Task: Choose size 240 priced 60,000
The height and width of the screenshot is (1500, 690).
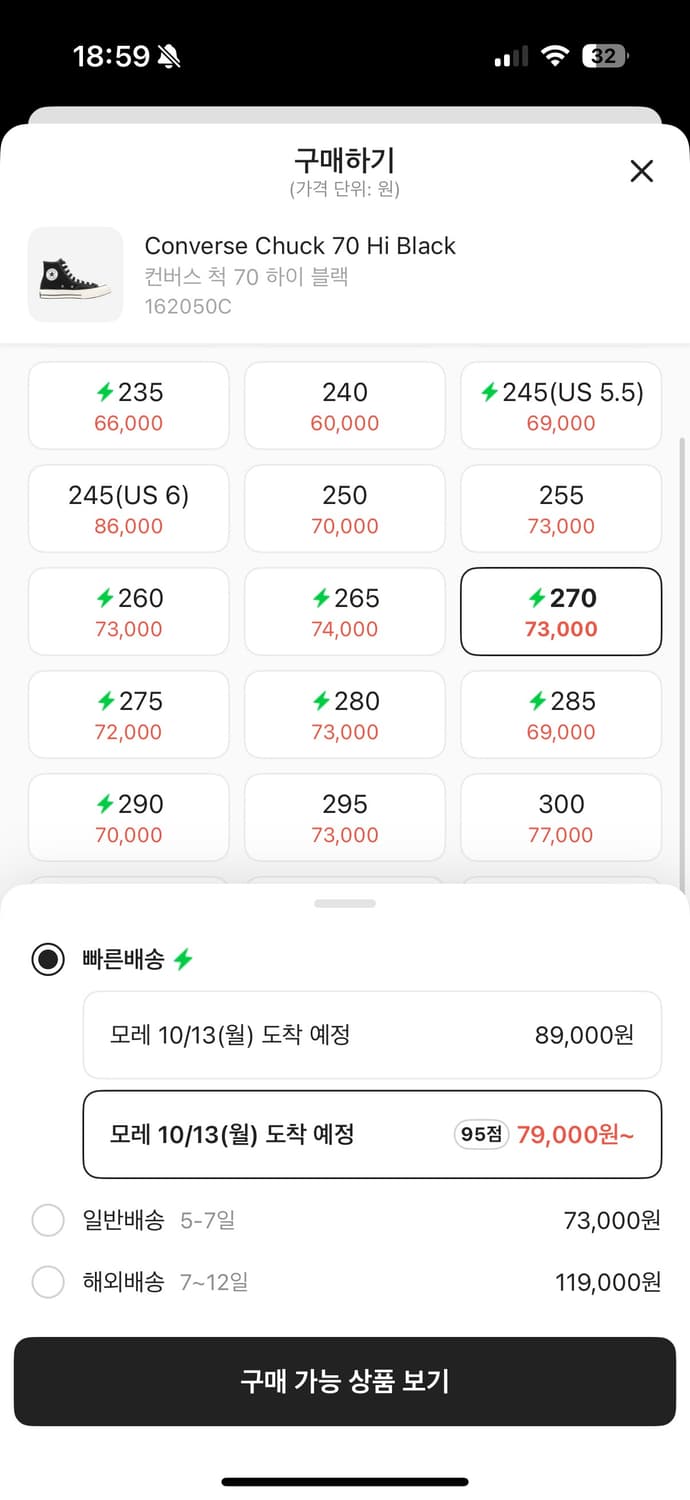Action: [345, 406]
